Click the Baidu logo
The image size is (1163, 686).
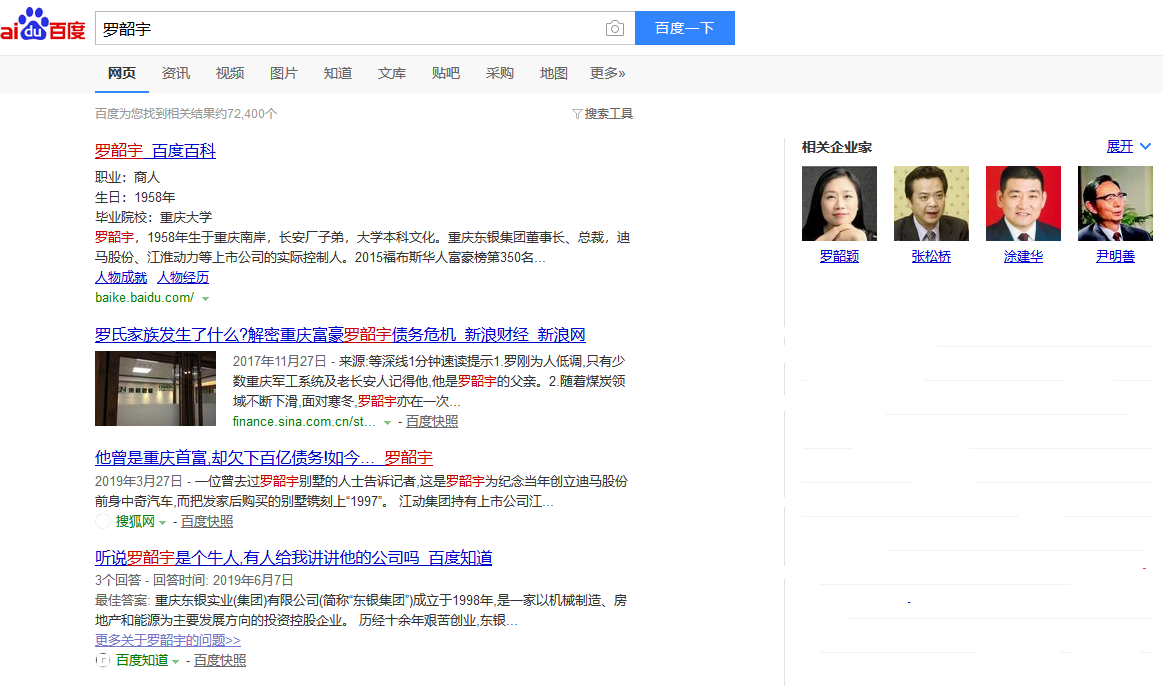pos(43,26)
